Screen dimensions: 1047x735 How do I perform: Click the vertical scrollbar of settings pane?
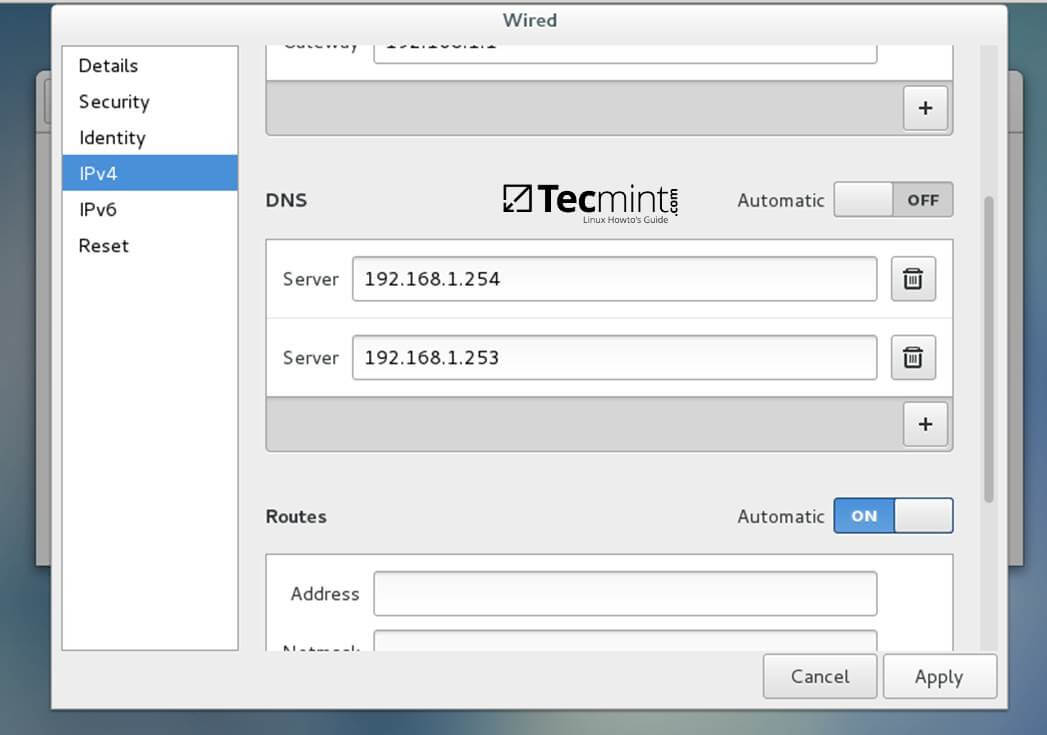[989, 348]
